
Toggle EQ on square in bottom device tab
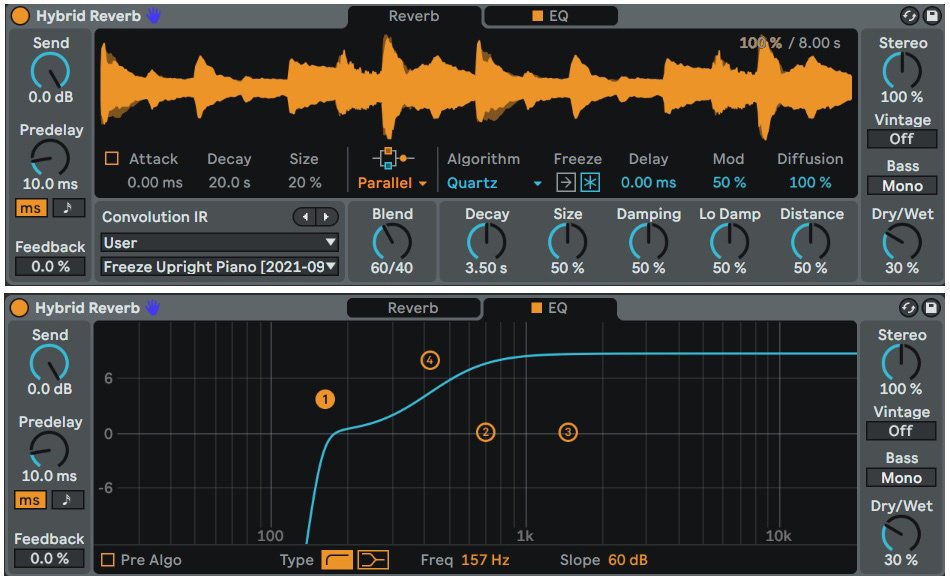537,308
